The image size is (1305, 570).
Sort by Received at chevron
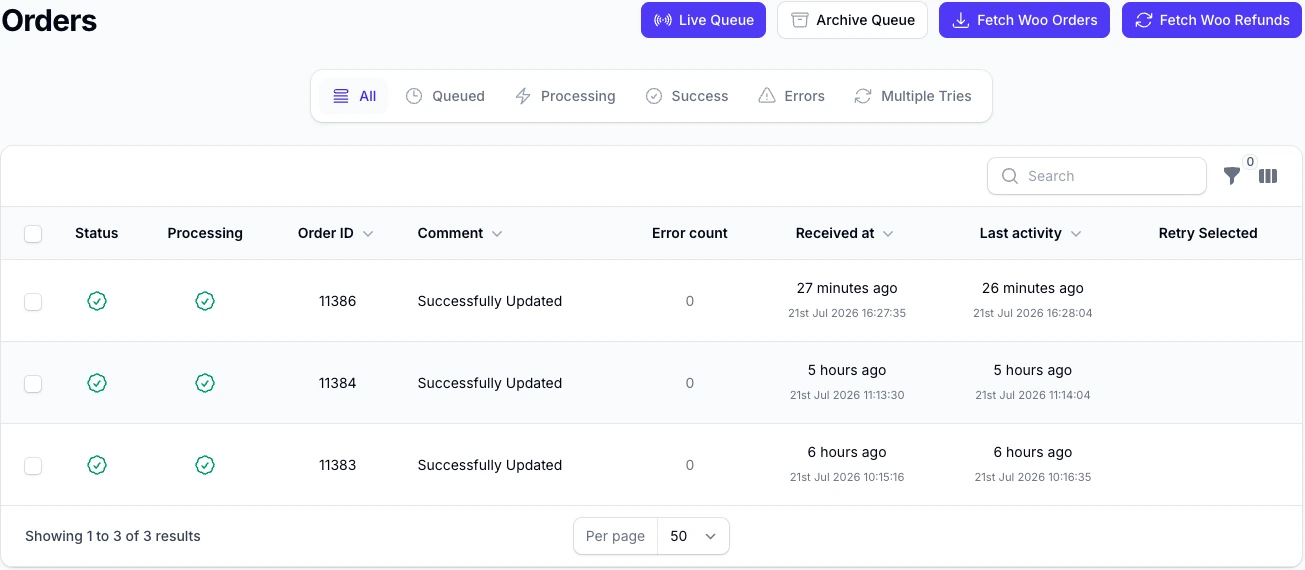click(888, 234)
